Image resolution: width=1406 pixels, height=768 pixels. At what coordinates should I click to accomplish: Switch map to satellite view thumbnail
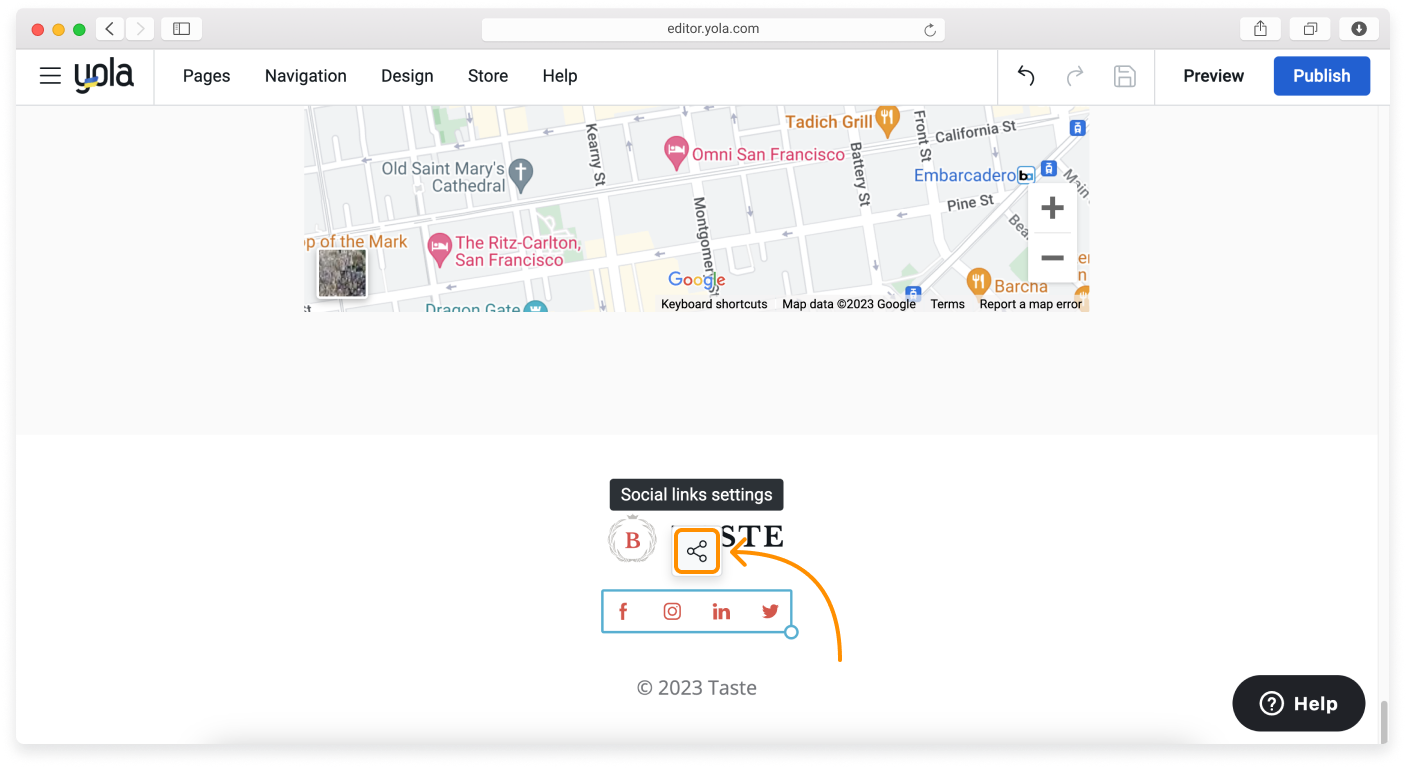click(x=342, y=273)
